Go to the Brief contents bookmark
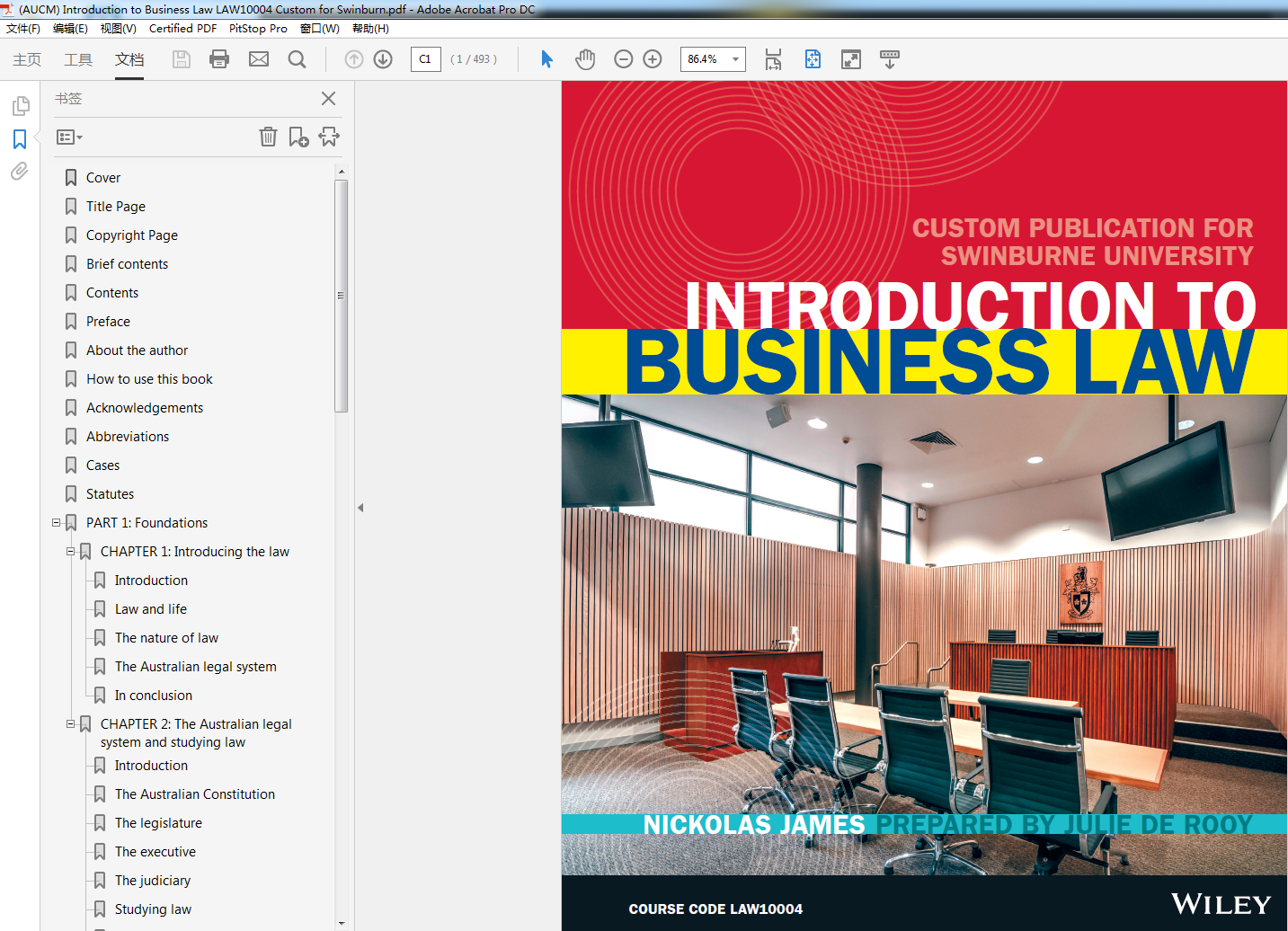The height and width of the screenshot is (931, 1288). point(127,264)
